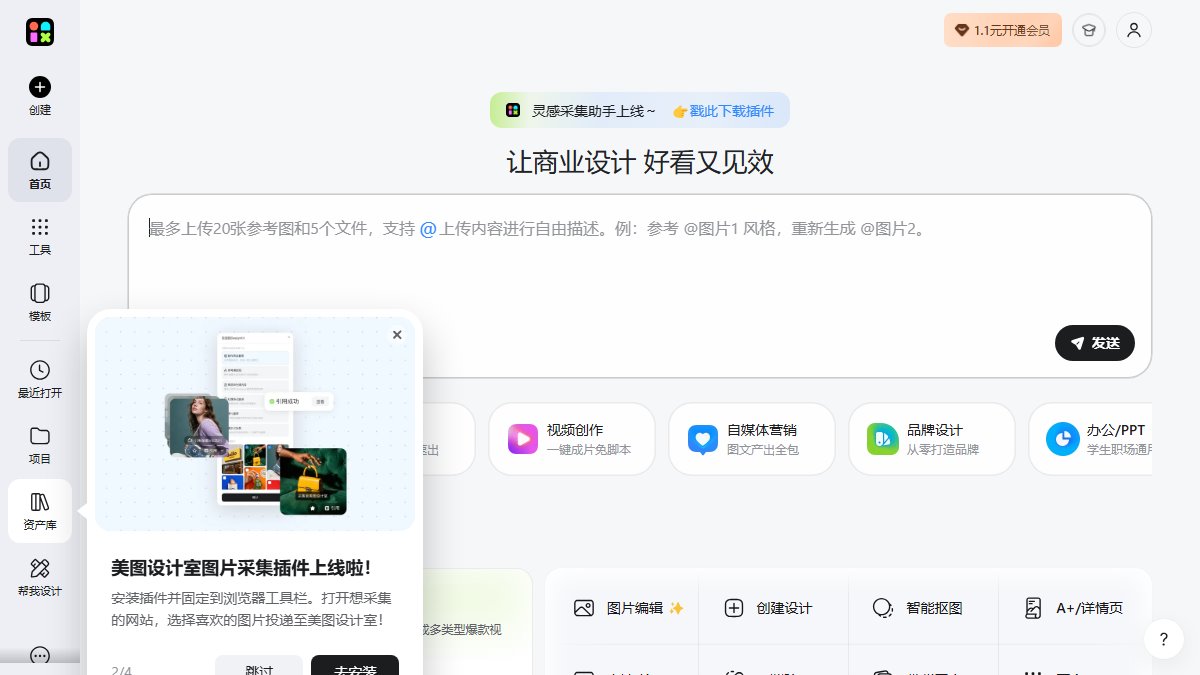Click the 发送 (Send) button

(x=1095, y=343)
